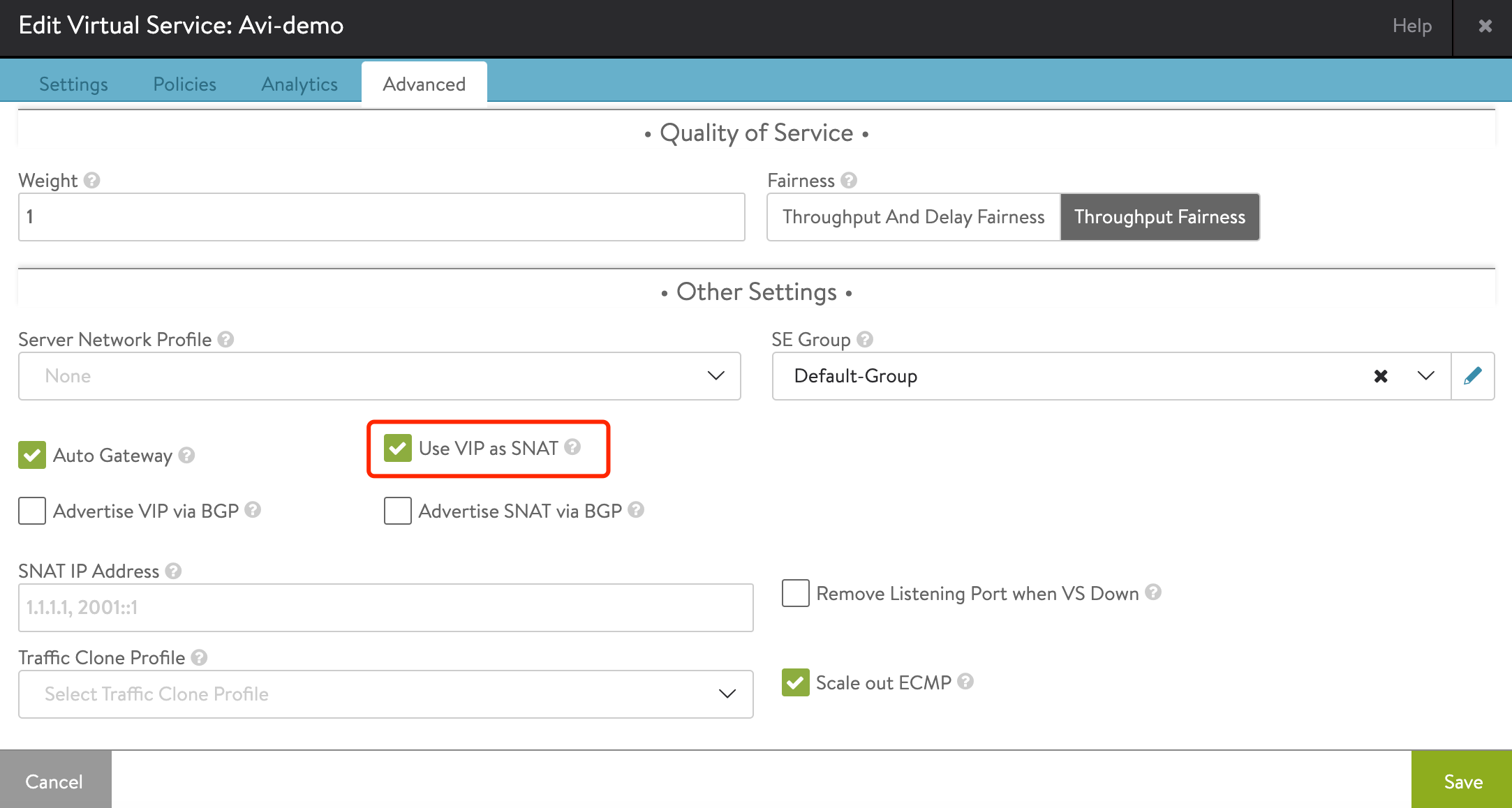Enable Advertise SNAT via BGP
Screen dimensions: 1512x808
[x=398, y=511]
